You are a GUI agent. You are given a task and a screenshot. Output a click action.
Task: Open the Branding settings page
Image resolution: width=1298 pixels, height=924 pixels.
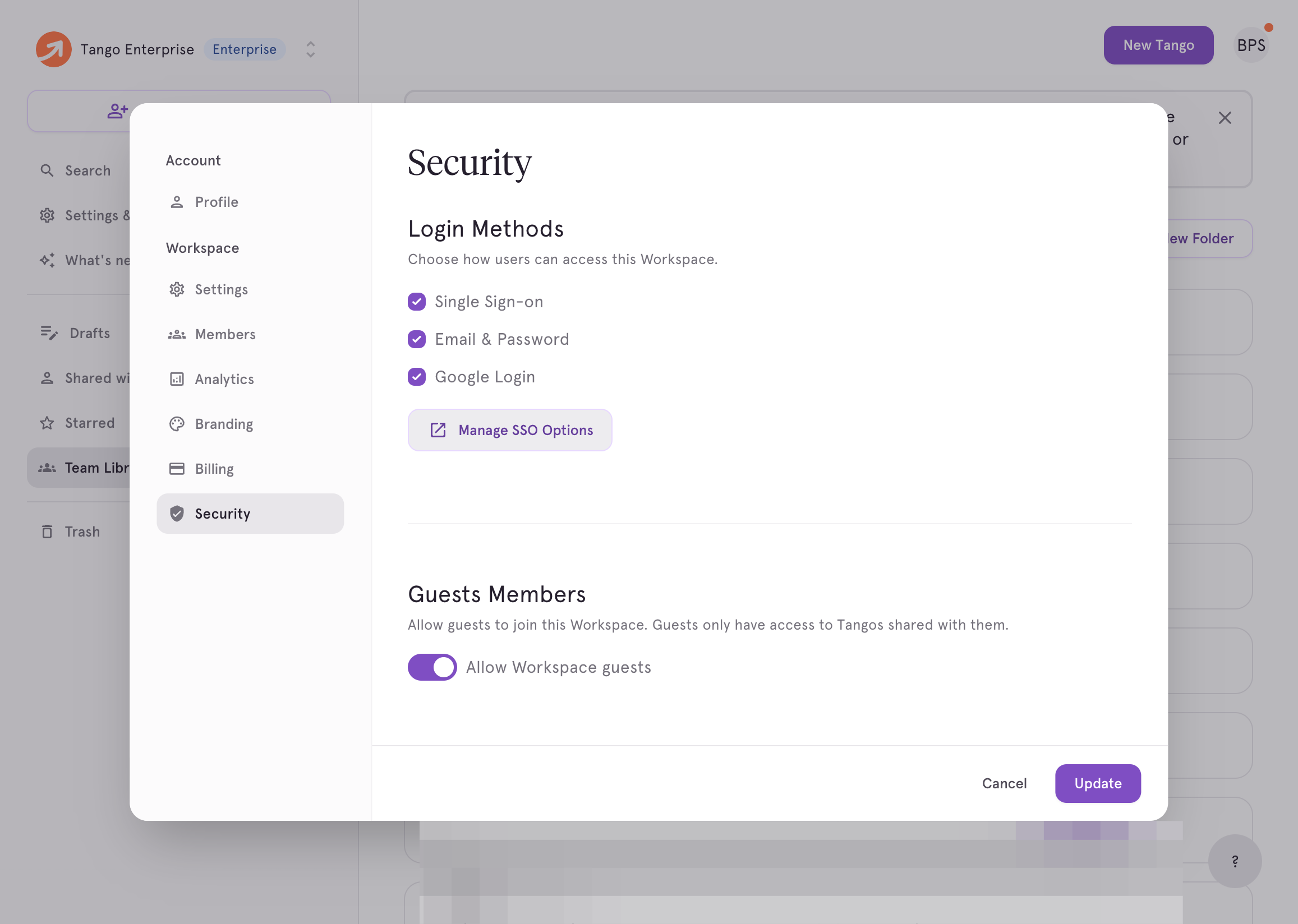tap(250, 424)
